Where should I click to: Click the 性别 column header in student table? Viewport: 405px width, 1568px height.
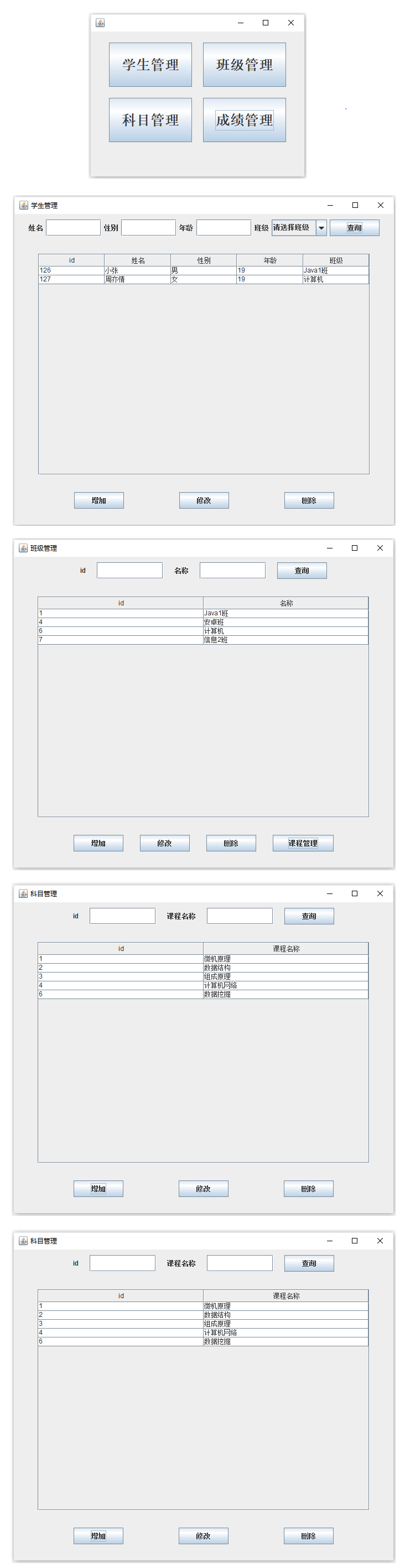[x=204, y=260]
